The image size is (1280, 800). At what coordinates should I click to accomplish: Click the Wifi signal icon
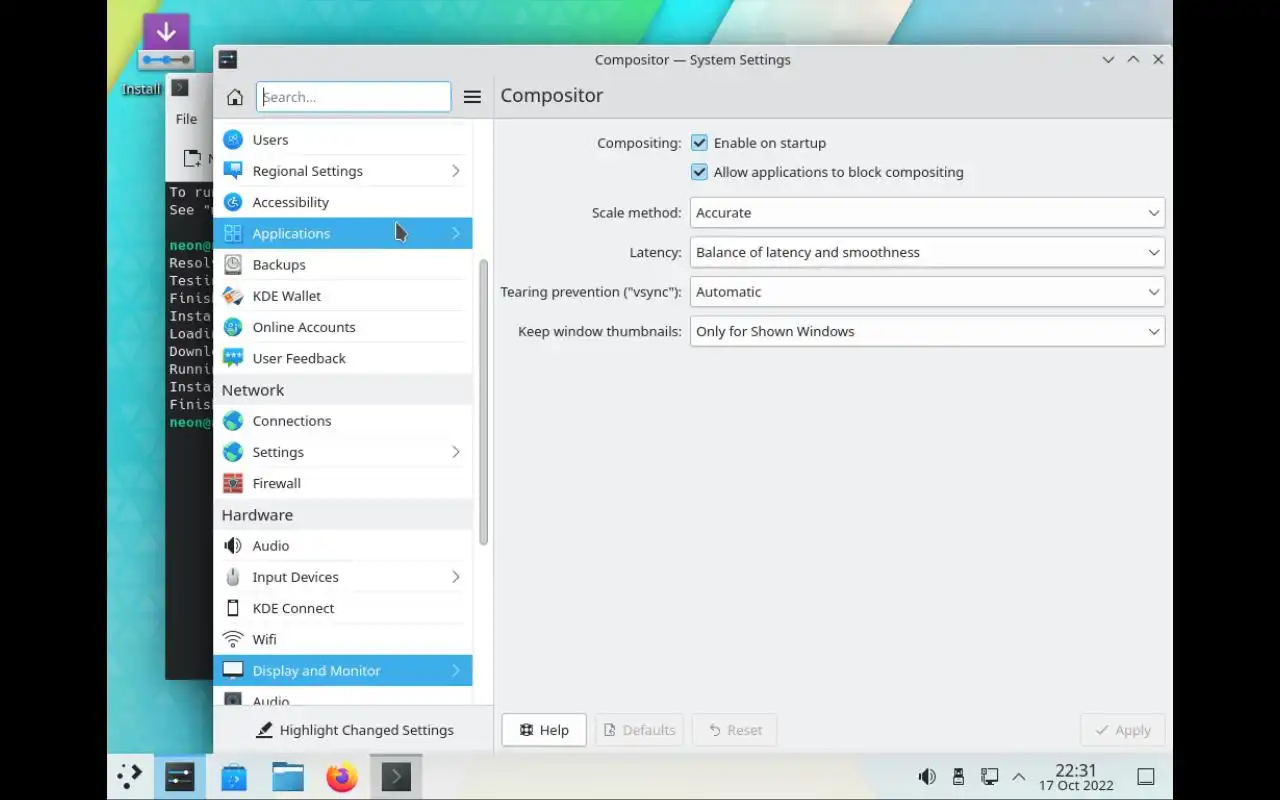coord(233,639)
